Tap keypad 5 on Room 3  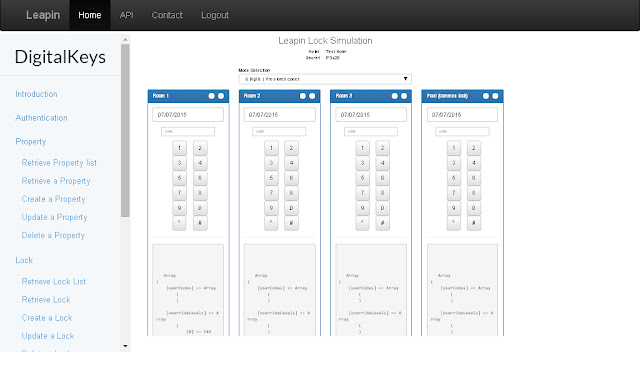362,178
